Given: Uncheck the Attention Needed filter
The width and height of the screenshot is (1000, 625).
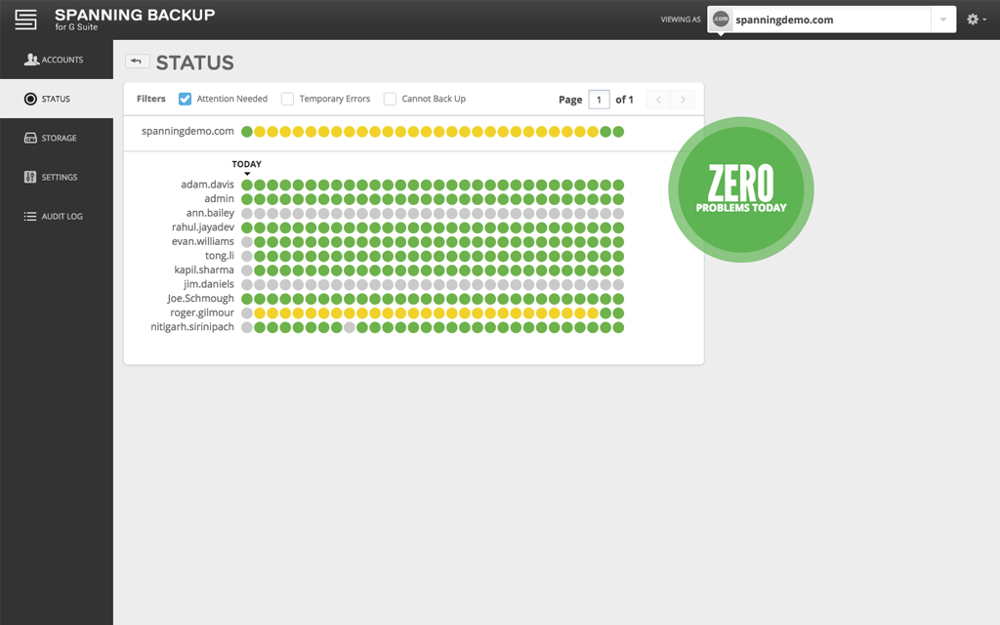Looking at the screenshot, I should tap(185, 99).
